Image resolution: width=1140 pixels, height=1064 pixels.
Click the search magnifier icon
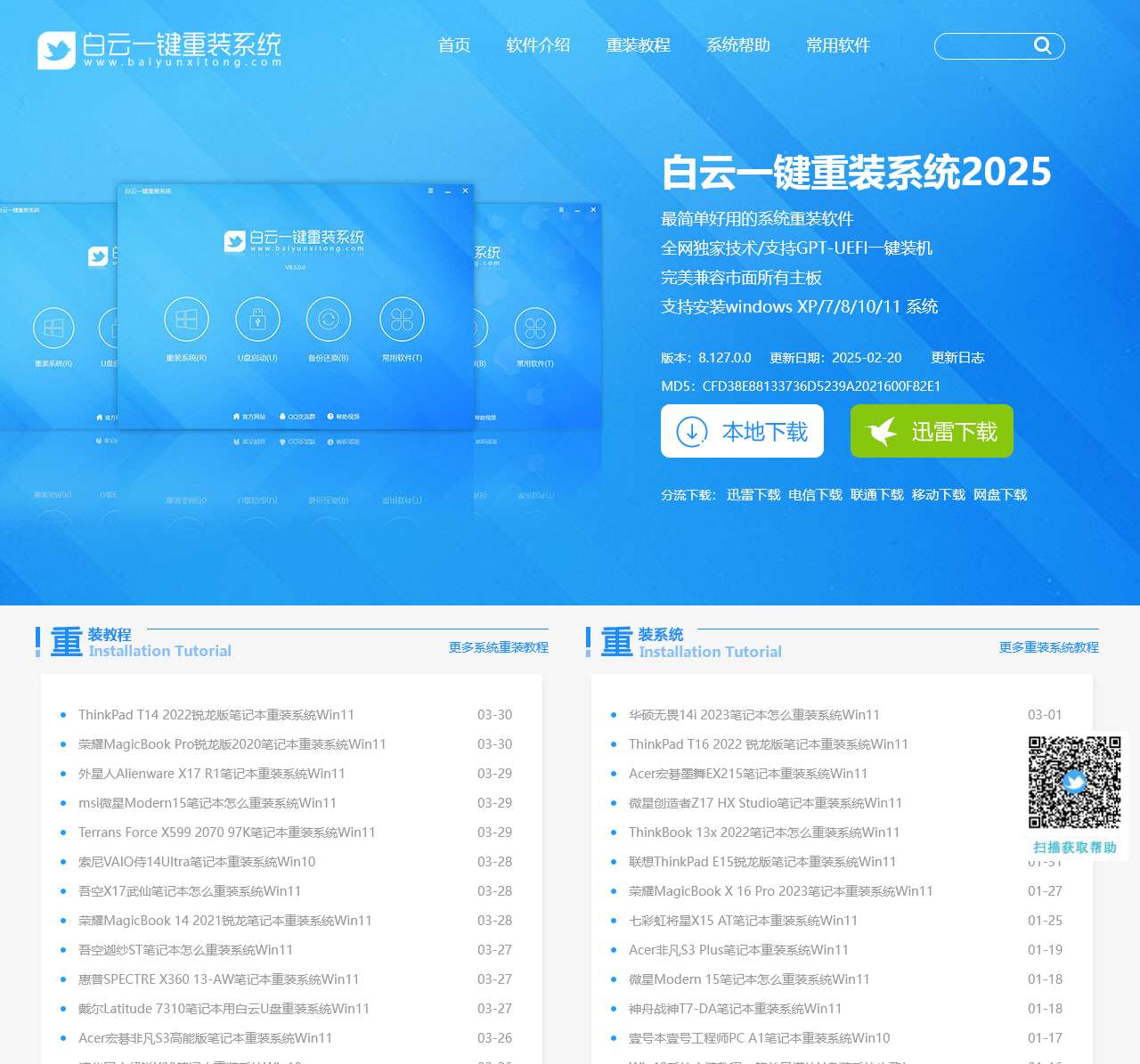1042,45
